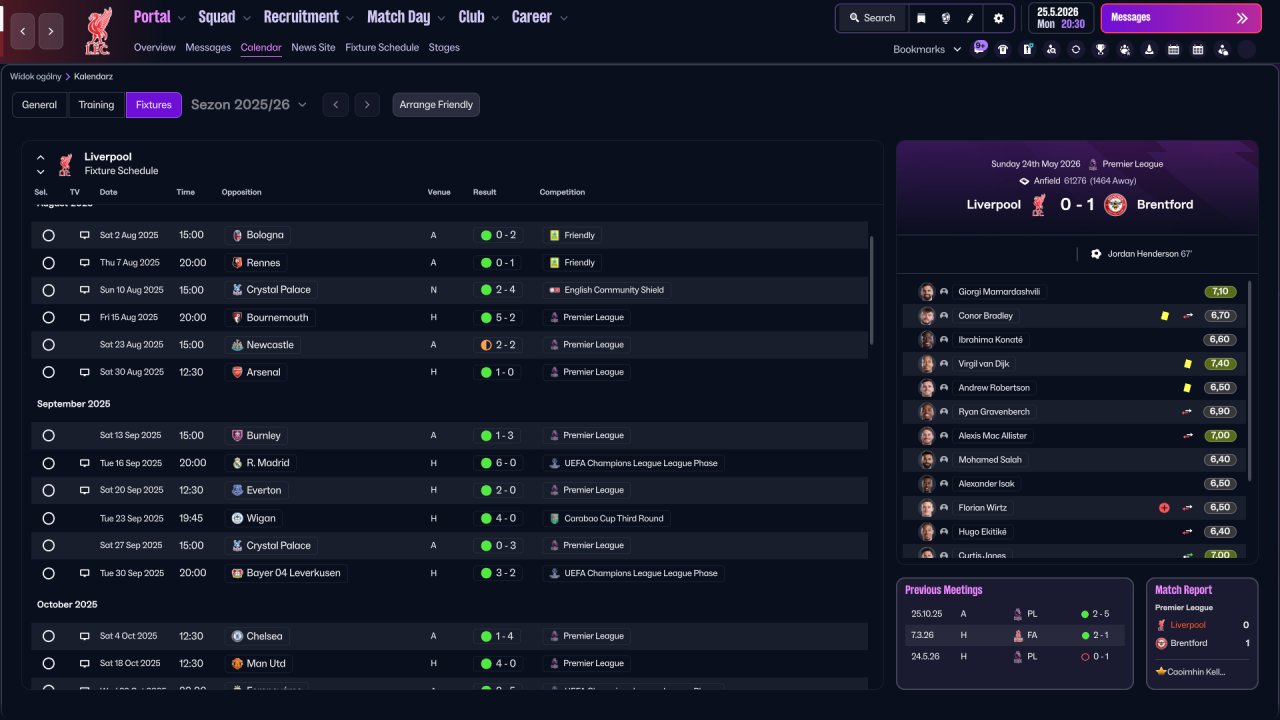Open the 7.3.26 FA previous meeting row
The height and width of the screenshot is (720, 1280).
(1015, 635)
